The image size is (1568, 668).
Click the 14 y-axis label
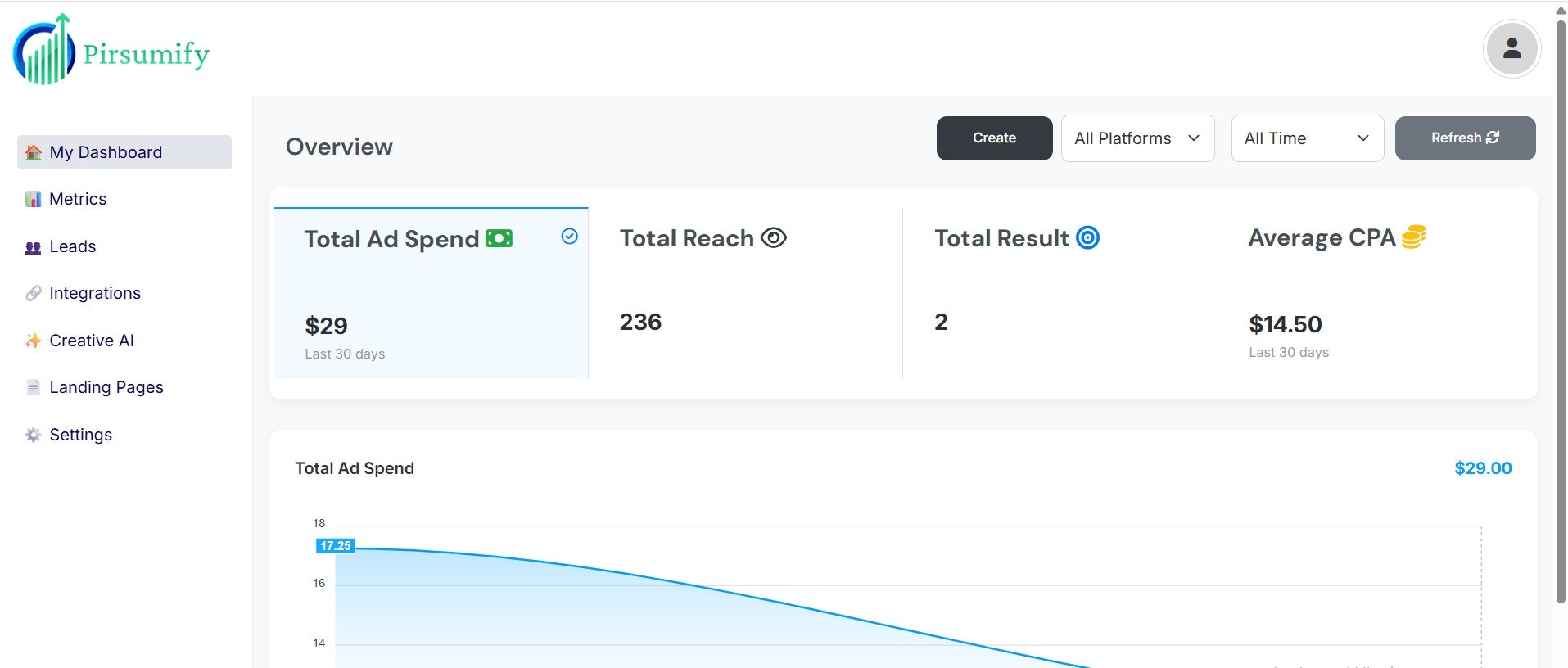319,643
